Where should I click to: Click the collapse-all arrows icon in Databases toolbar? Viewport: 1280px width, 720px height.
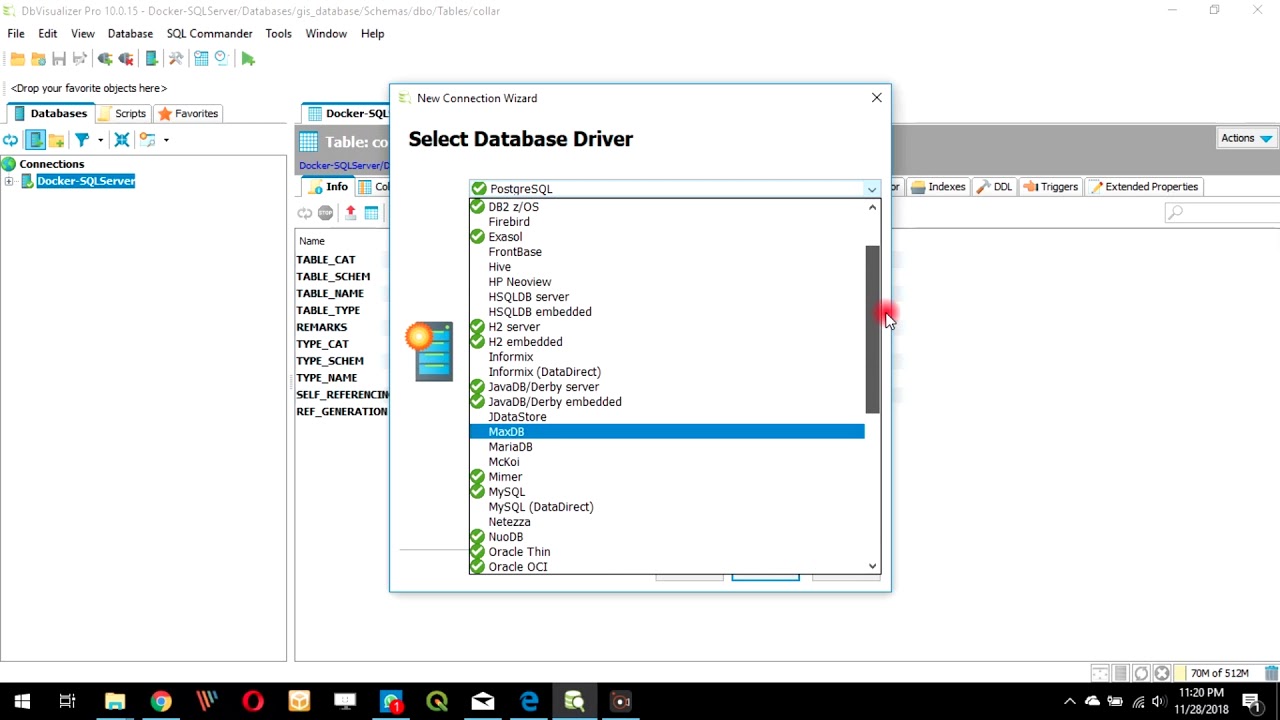click(122, 140)
